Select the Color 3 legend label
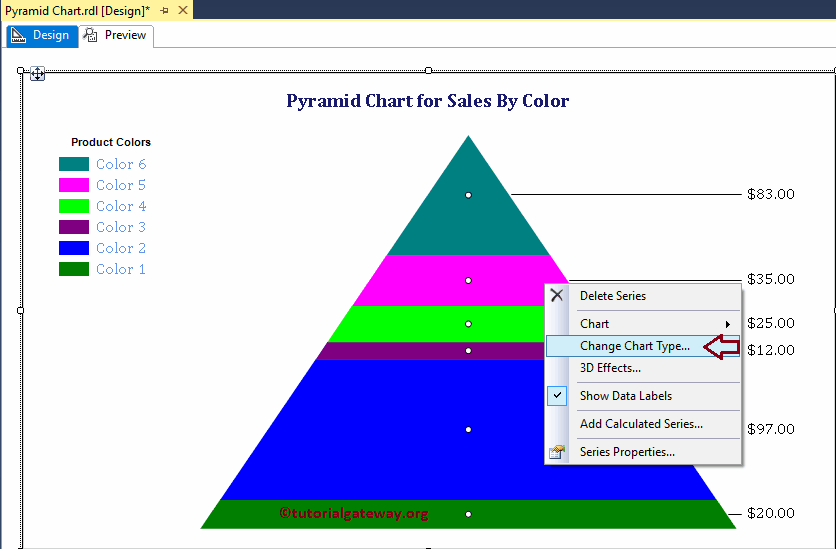Image resolution: width=836 pixels, height=549 pixels. click(121, 227)
